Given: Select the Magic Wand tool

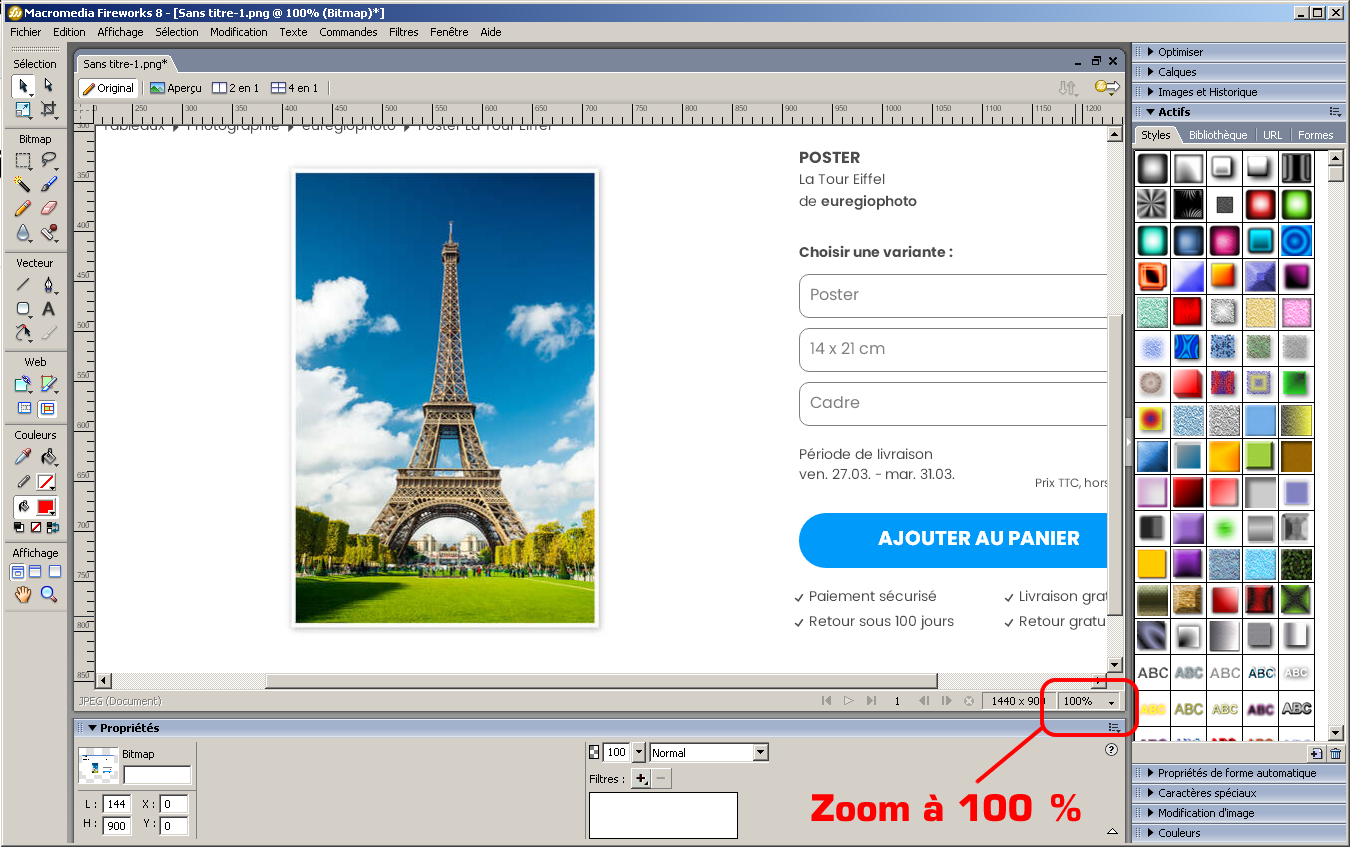Looking at the screenshot, I should 22,184.
